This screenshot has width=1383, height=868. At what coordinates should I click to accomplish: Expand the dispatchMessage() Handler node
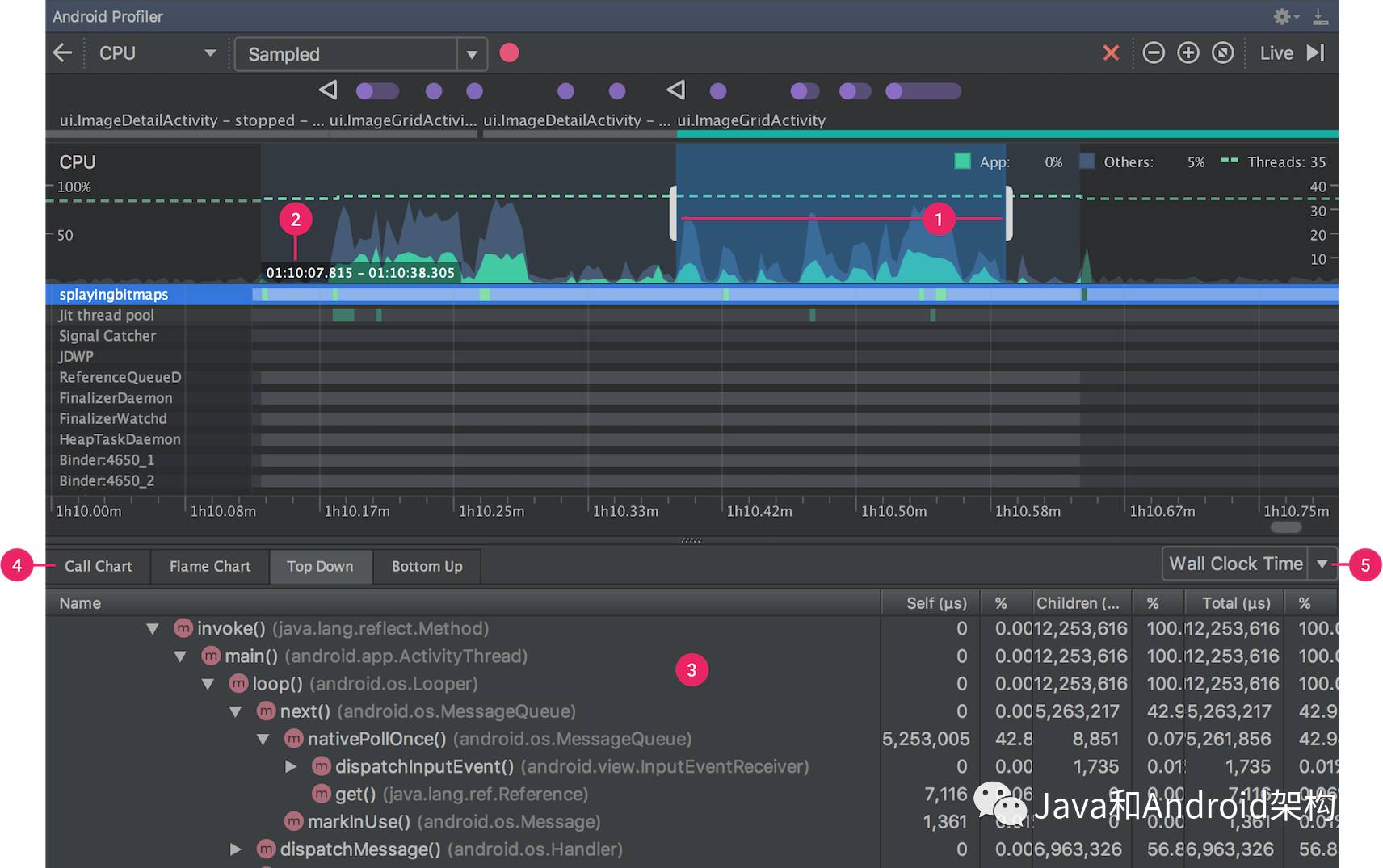[x=236, y=849]
